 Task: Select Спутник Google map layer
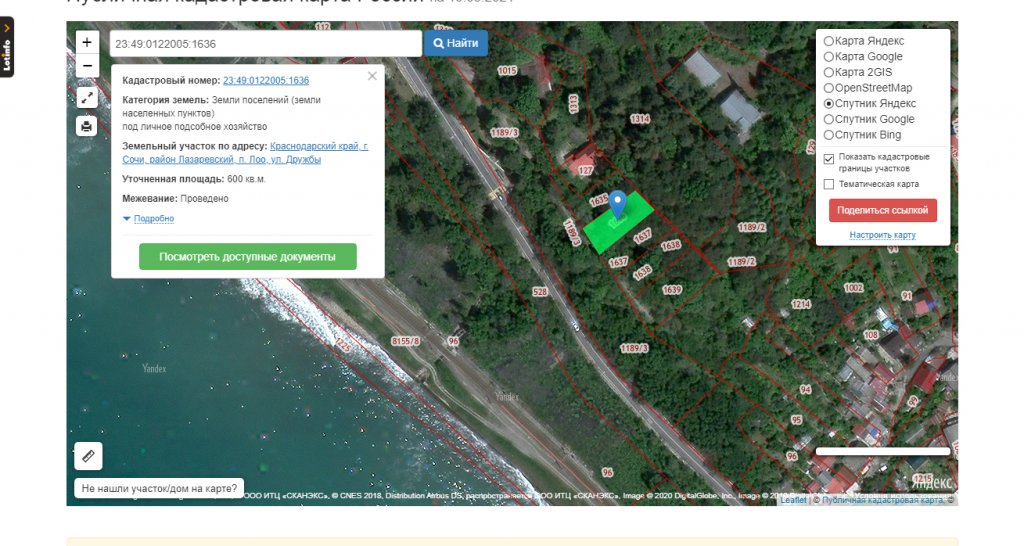coord(828,119)
